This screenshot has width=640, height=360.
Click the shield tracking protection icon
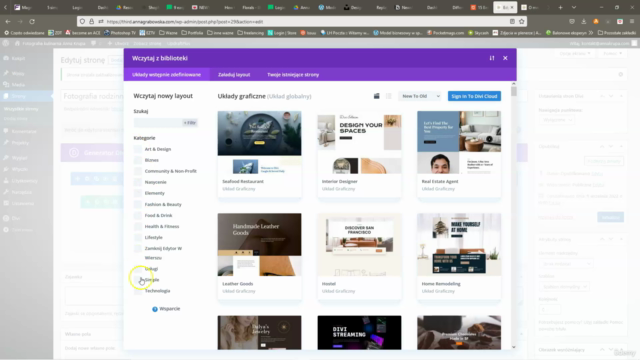82,22
